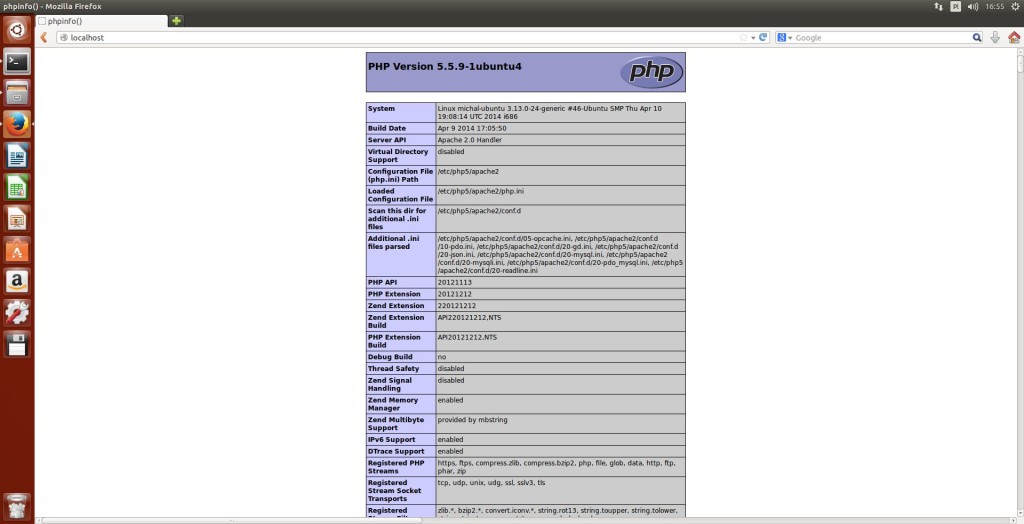This screenshot has width=1024, height=524.
Task: Open the URL history dropdown arrow
Action: click(753, 38)
